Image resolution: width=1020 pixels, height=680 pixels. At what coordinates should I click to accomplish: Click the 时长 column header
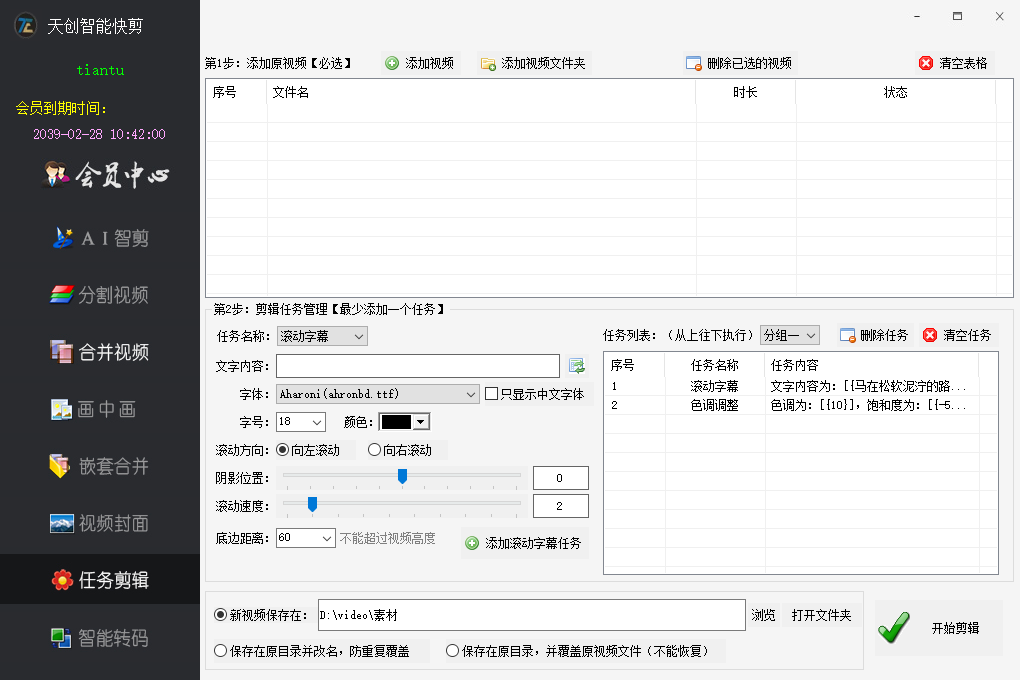tap(745, 92)
